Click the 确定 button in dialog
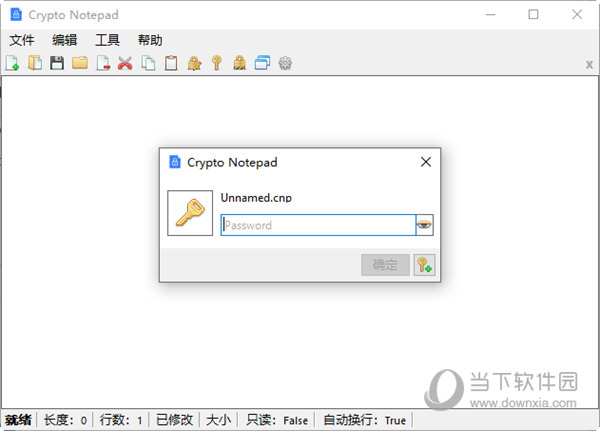 pos(385,265)
